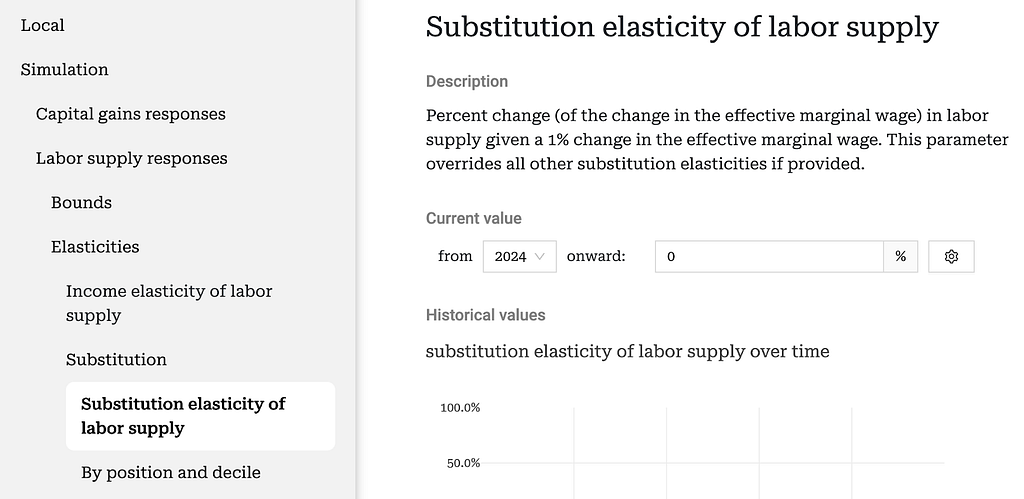Open the Bounds sidebar item
The width and height of the screenshot is (1024, 499).
[x=81, y=202]
